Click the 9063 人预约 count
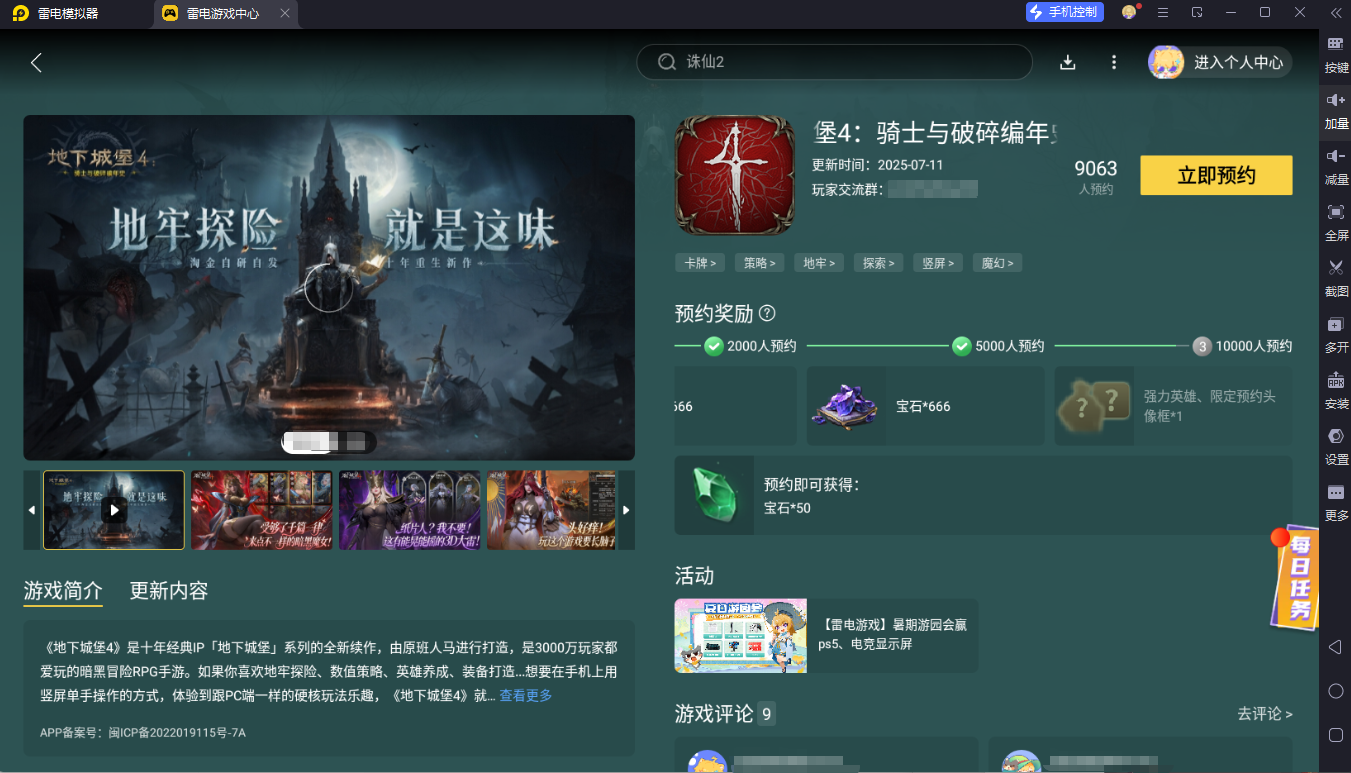The width and height of the screenshot is (1351, 773). tap(1096, 176)
